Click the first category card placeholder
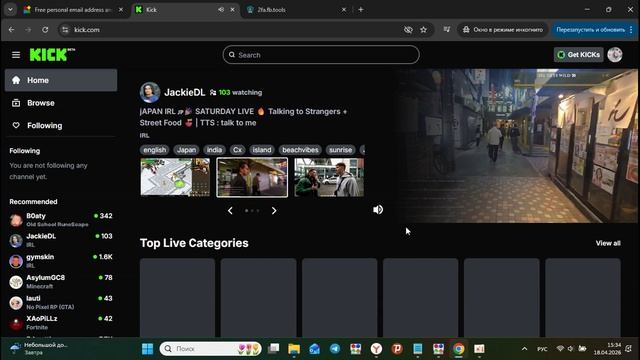The image size is (640, 360). (x=177, y=298)
